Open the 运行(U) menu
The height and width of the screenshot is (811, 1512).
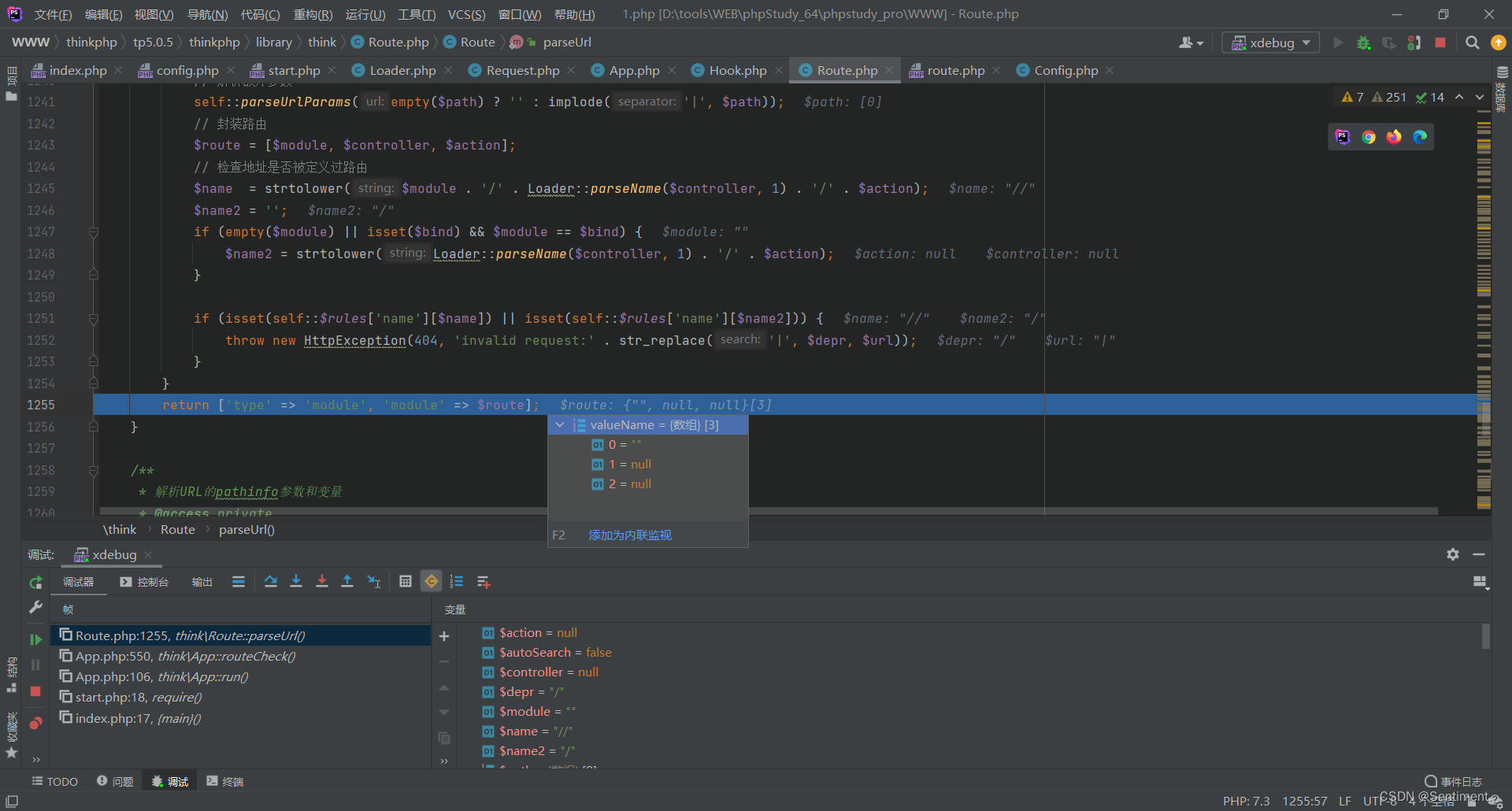[x=365, y=14]
